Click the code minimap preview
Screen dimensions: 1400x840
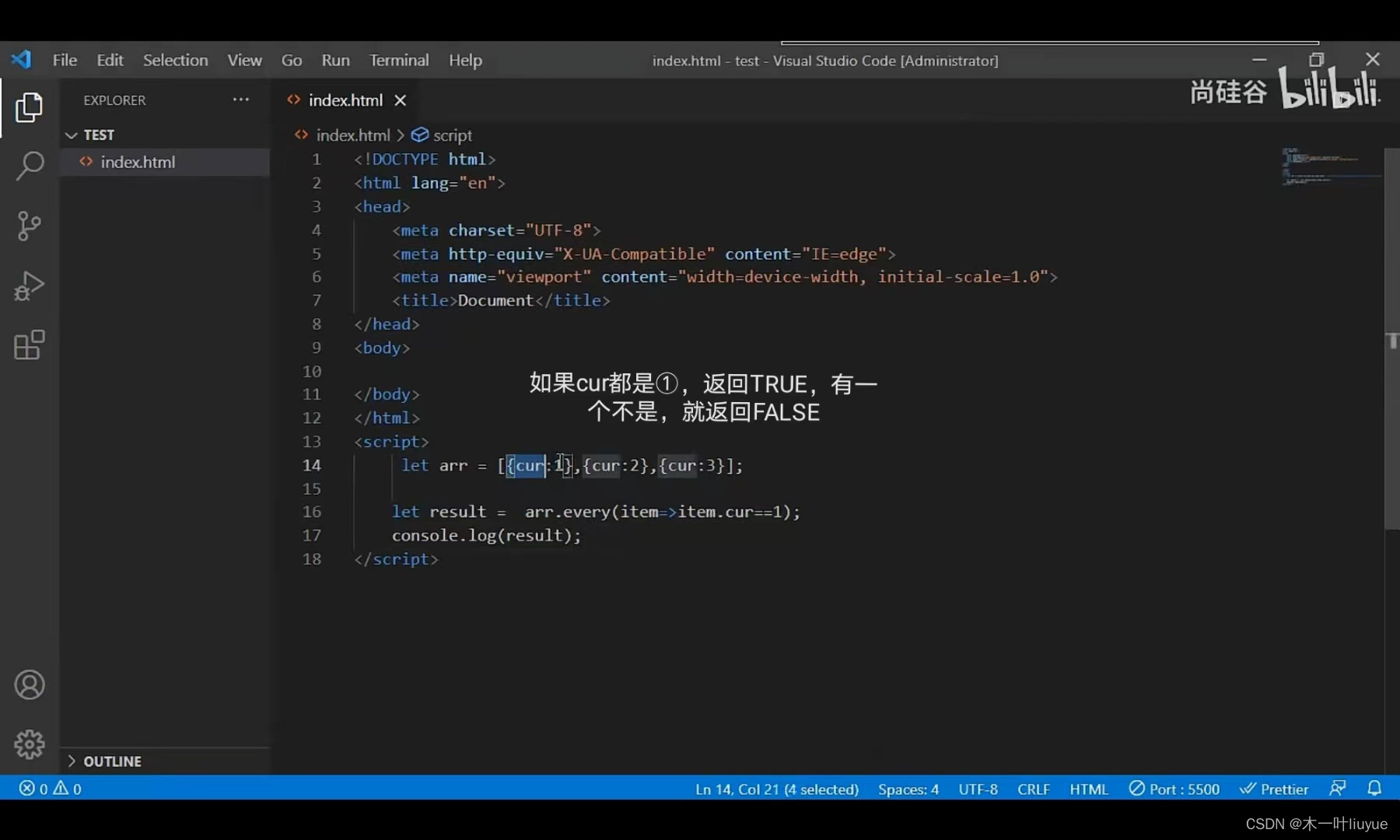pos(1330,166)
